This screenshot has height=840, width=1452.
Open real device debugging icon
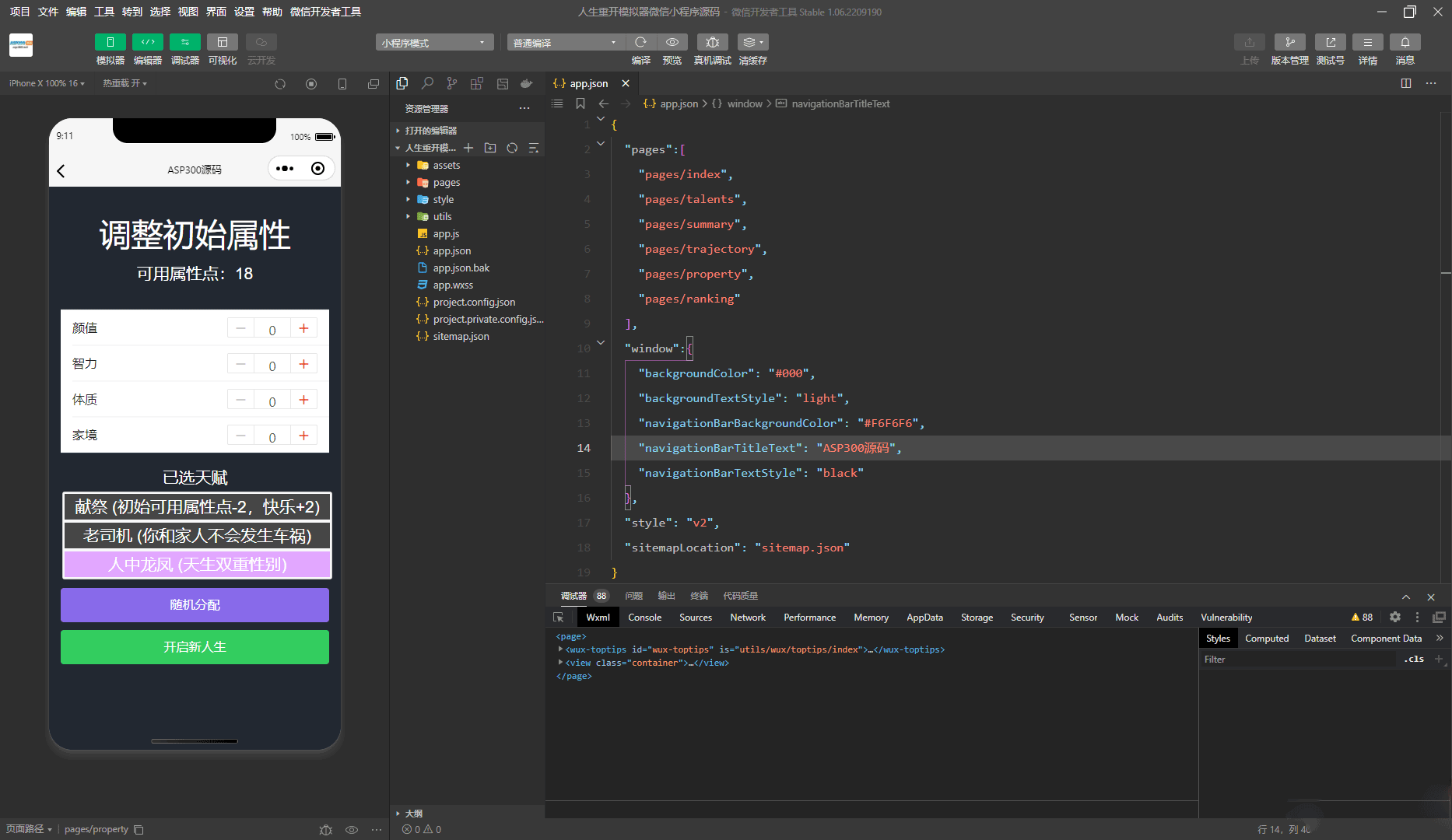click(x=712, y=42)
